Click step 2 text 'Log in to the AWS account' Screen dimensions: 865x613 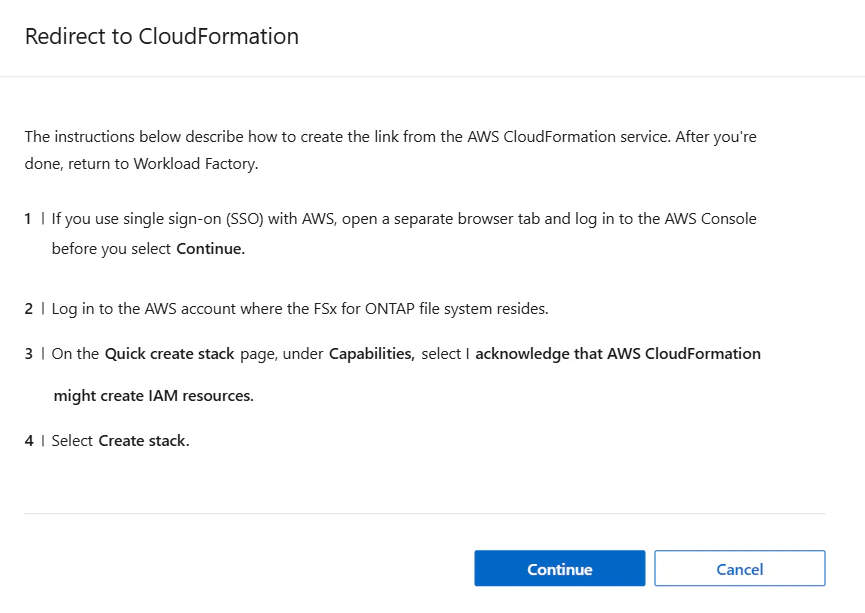(300, 308)
